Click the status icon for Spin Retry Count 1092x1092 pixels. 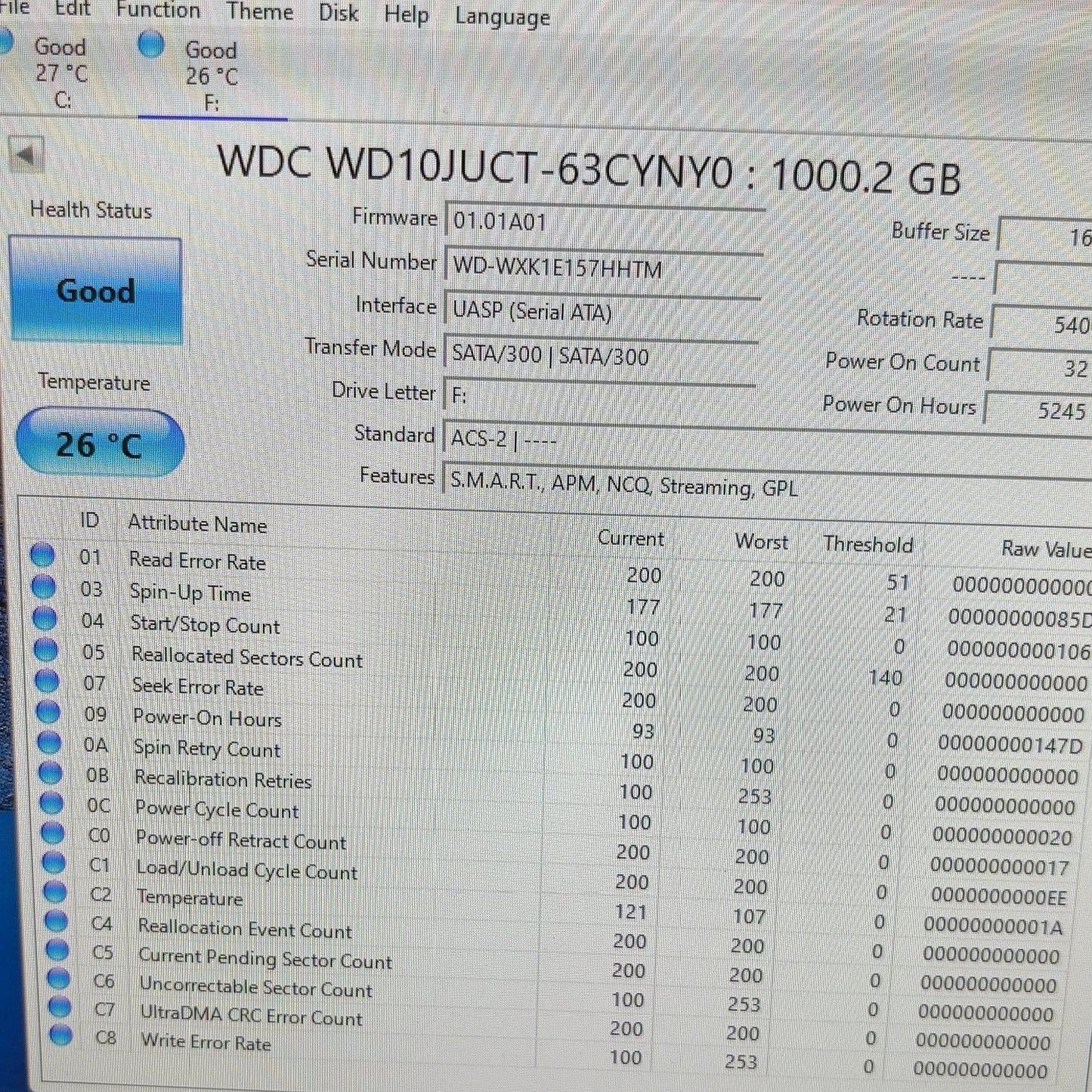[x=49, y=742]
